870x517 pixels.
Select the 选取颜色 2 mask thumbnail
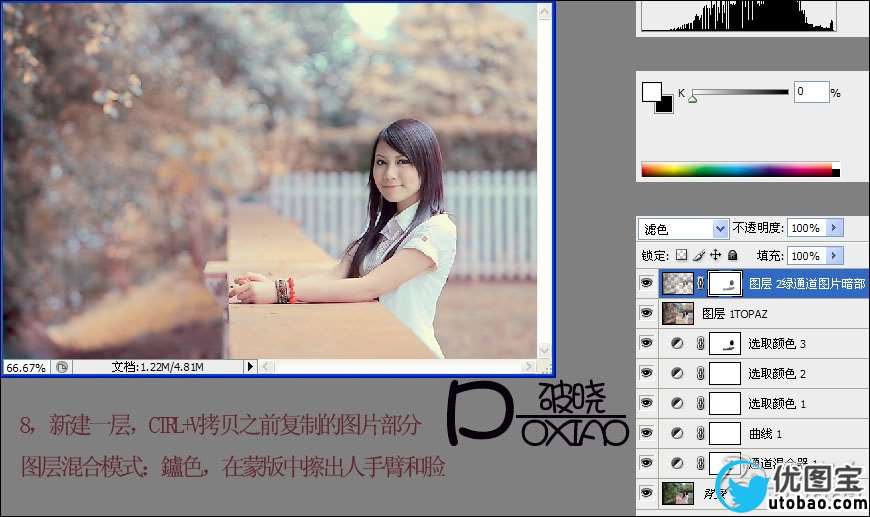[x=725, y=373]
